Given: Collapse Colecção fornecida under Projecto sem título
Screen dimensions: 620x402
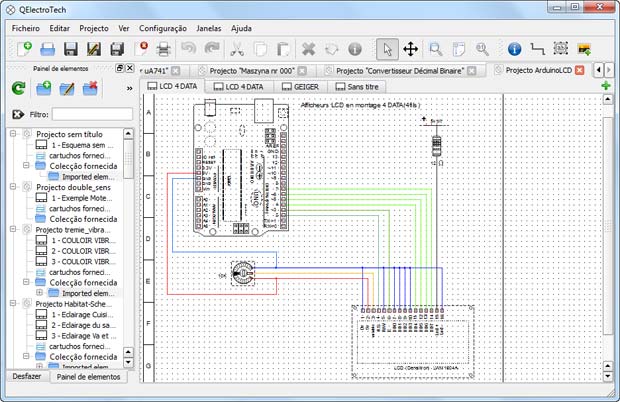Looking at the screenshot, I should coord(26,165).
